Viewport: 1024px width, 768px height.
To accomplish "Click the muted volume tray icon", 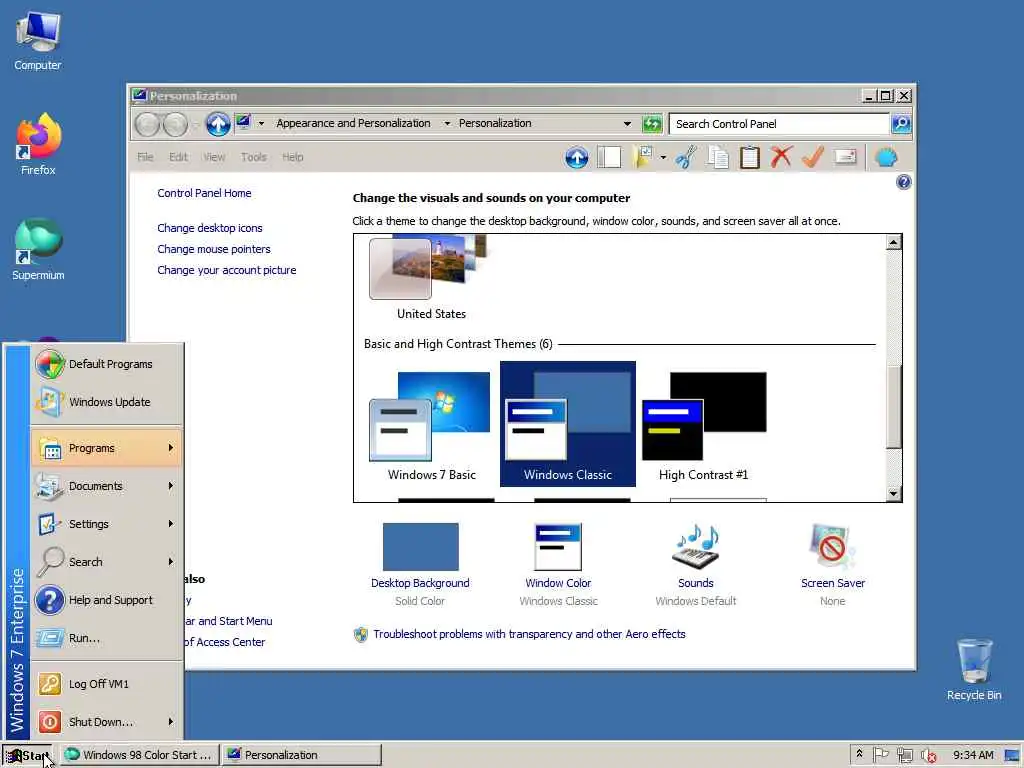I will 928,755.
